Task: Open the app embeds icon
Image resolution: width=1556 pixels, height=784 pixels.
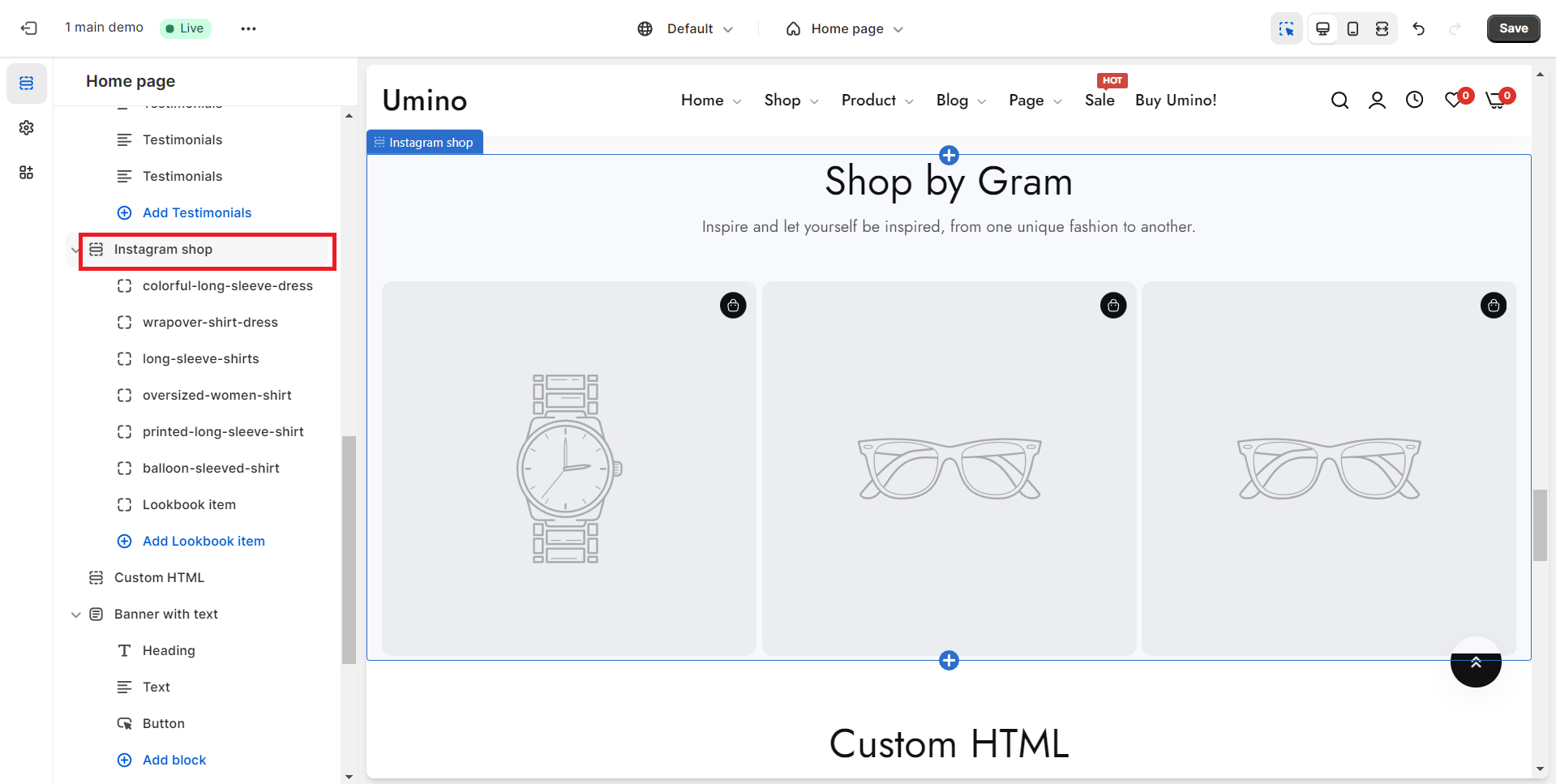Action: [x=27, y=173]
